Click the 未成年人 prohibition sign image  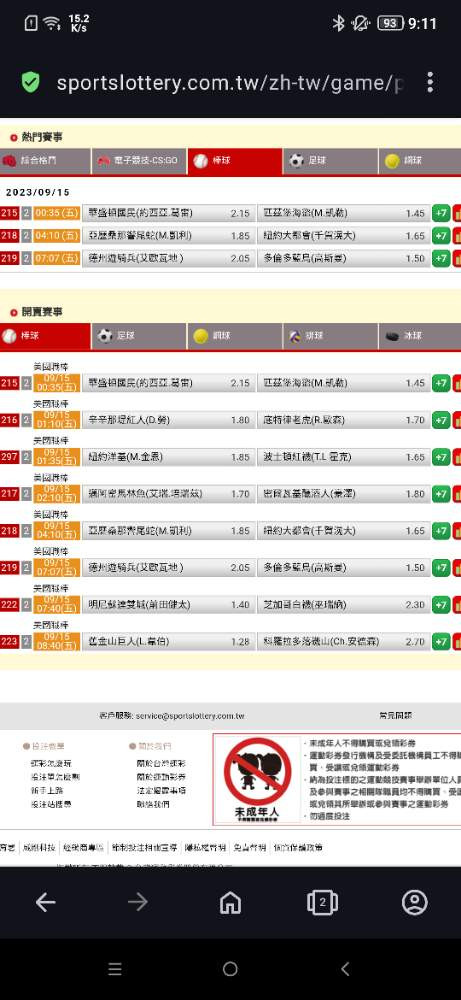point(257,779)
